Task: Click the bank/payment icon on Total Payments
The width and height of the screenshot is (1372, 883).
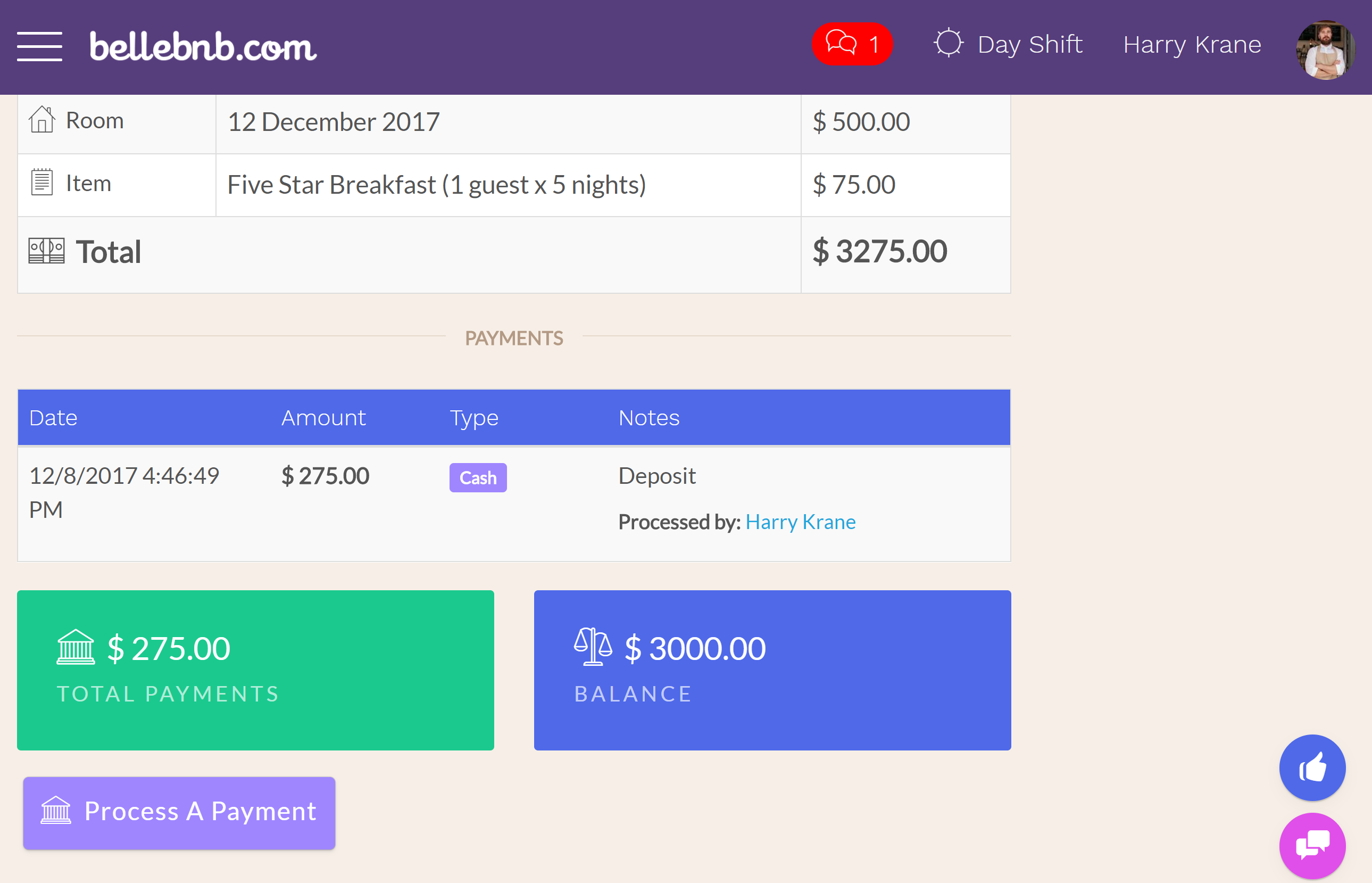Action: [x=76, y=645]
